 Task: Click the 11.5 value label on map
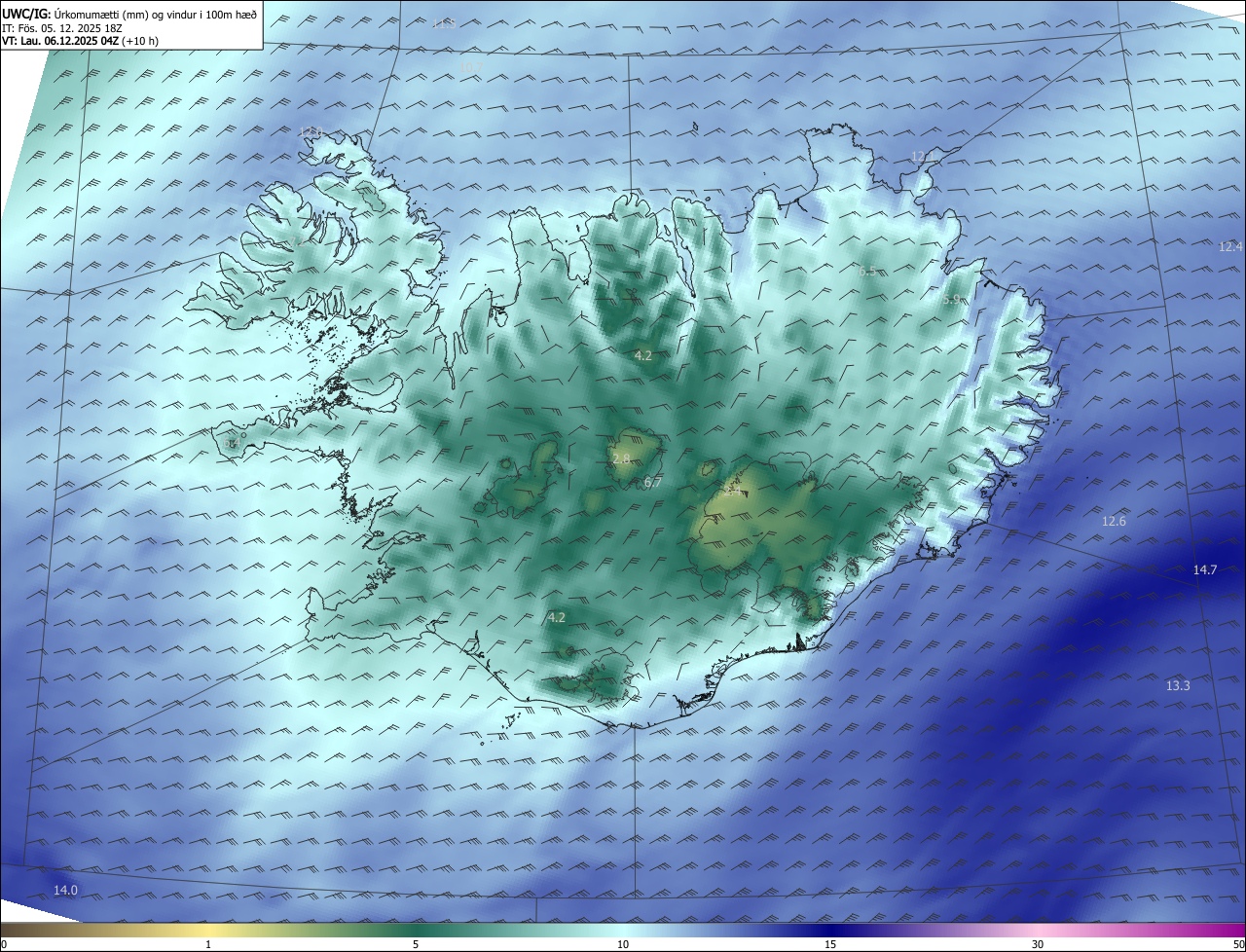[x=444, y=23]
